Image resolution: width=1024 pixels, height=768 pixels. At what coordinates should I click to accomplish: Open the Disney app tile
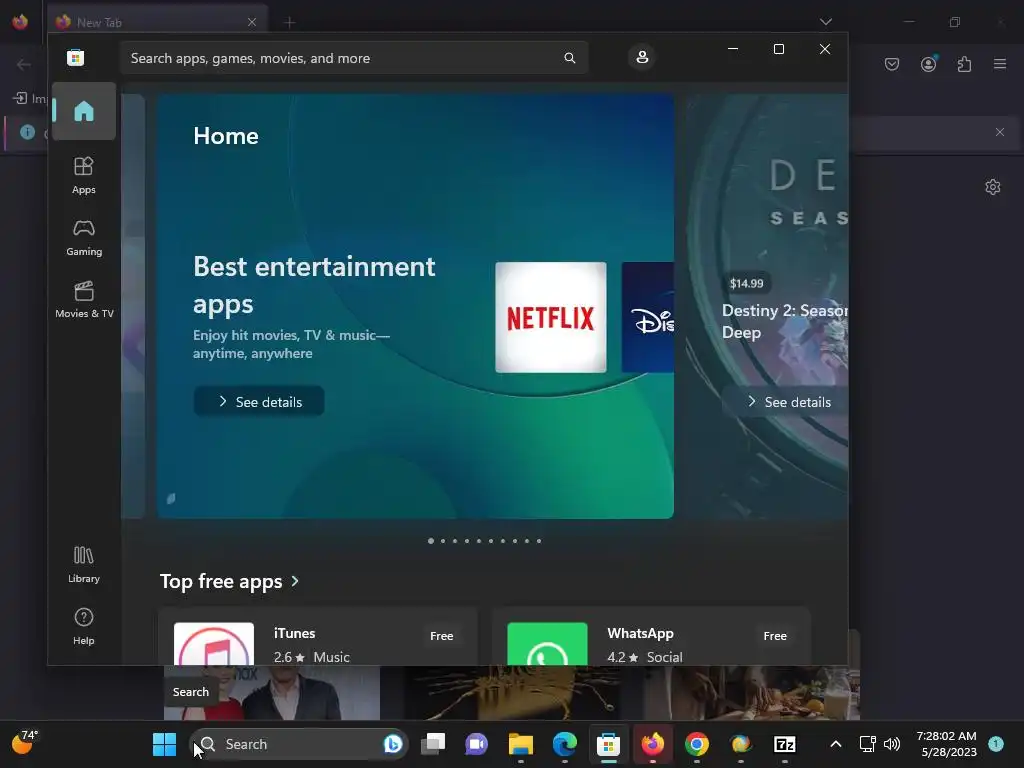(648, 317)
